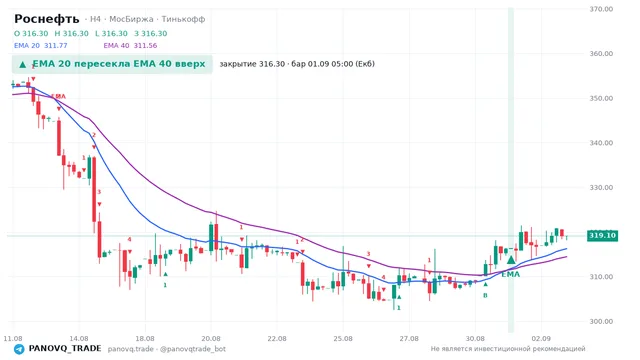Click the 360.00 price axis label
640x360 pixels.
point(601,53)
